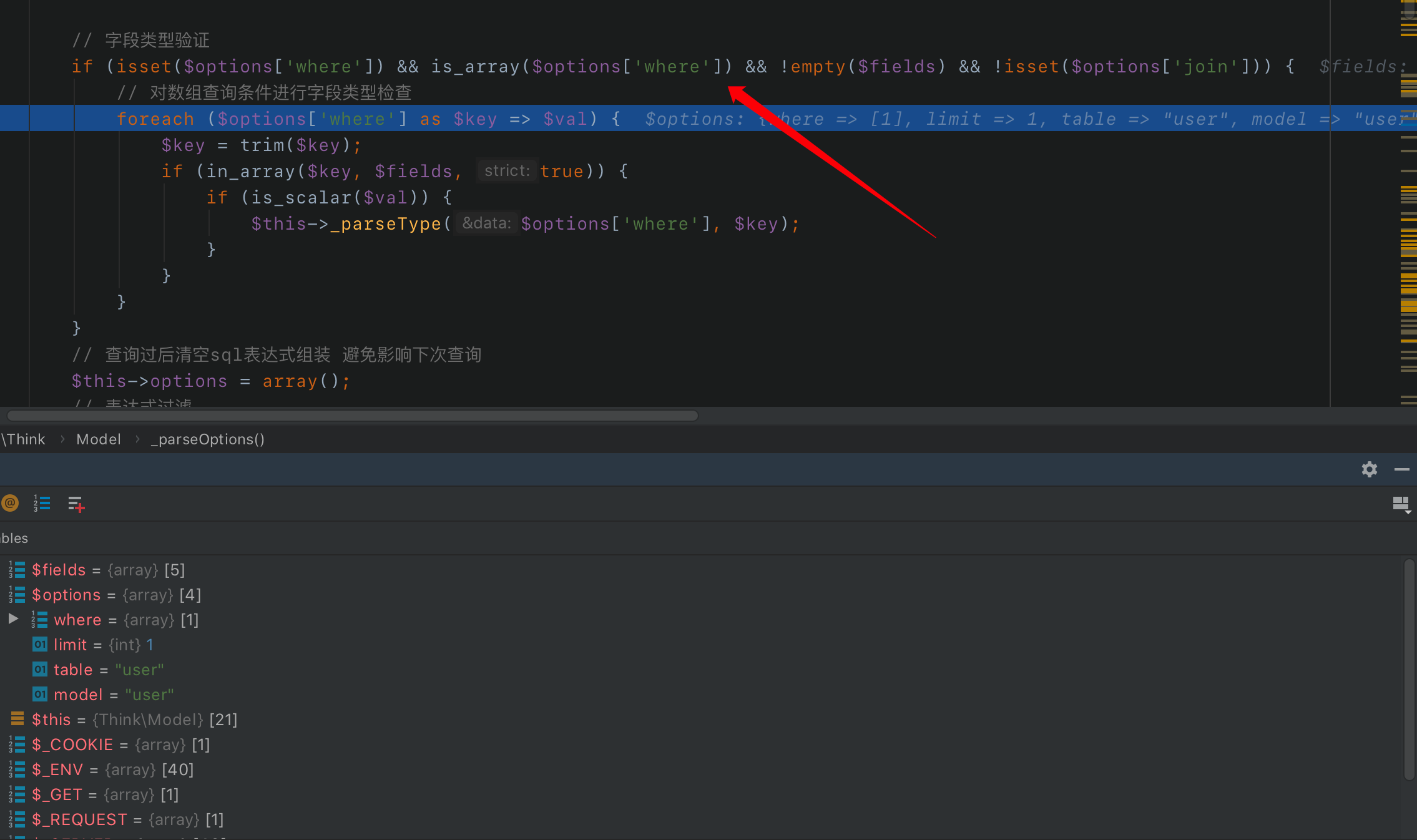Select the $options array variable
This screenshot has height=840, width=1417.
[x=66, y=595]
